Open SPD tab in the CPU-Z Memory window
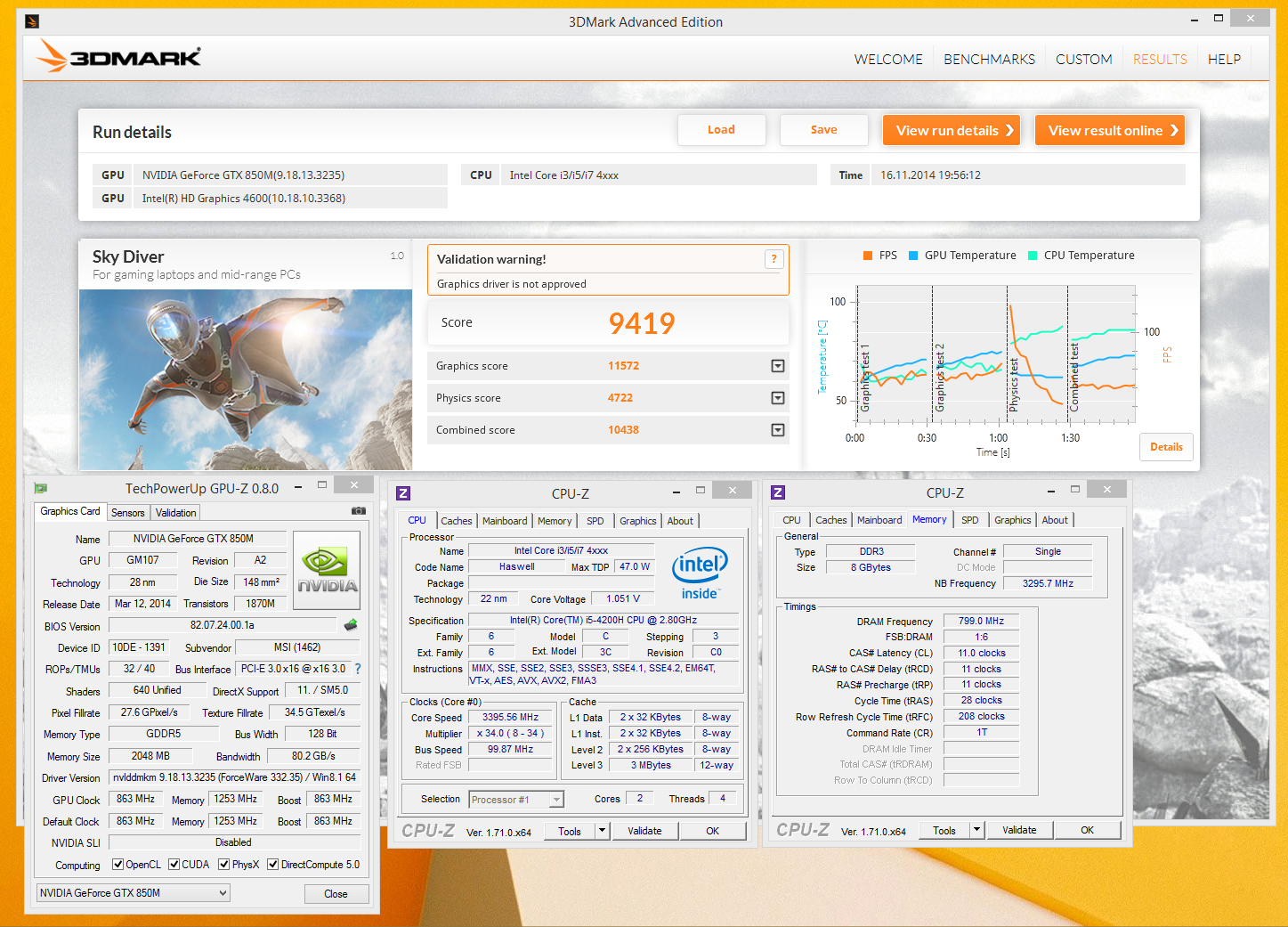This screenshot has width=1288, height=927. [x=970, y=520]
